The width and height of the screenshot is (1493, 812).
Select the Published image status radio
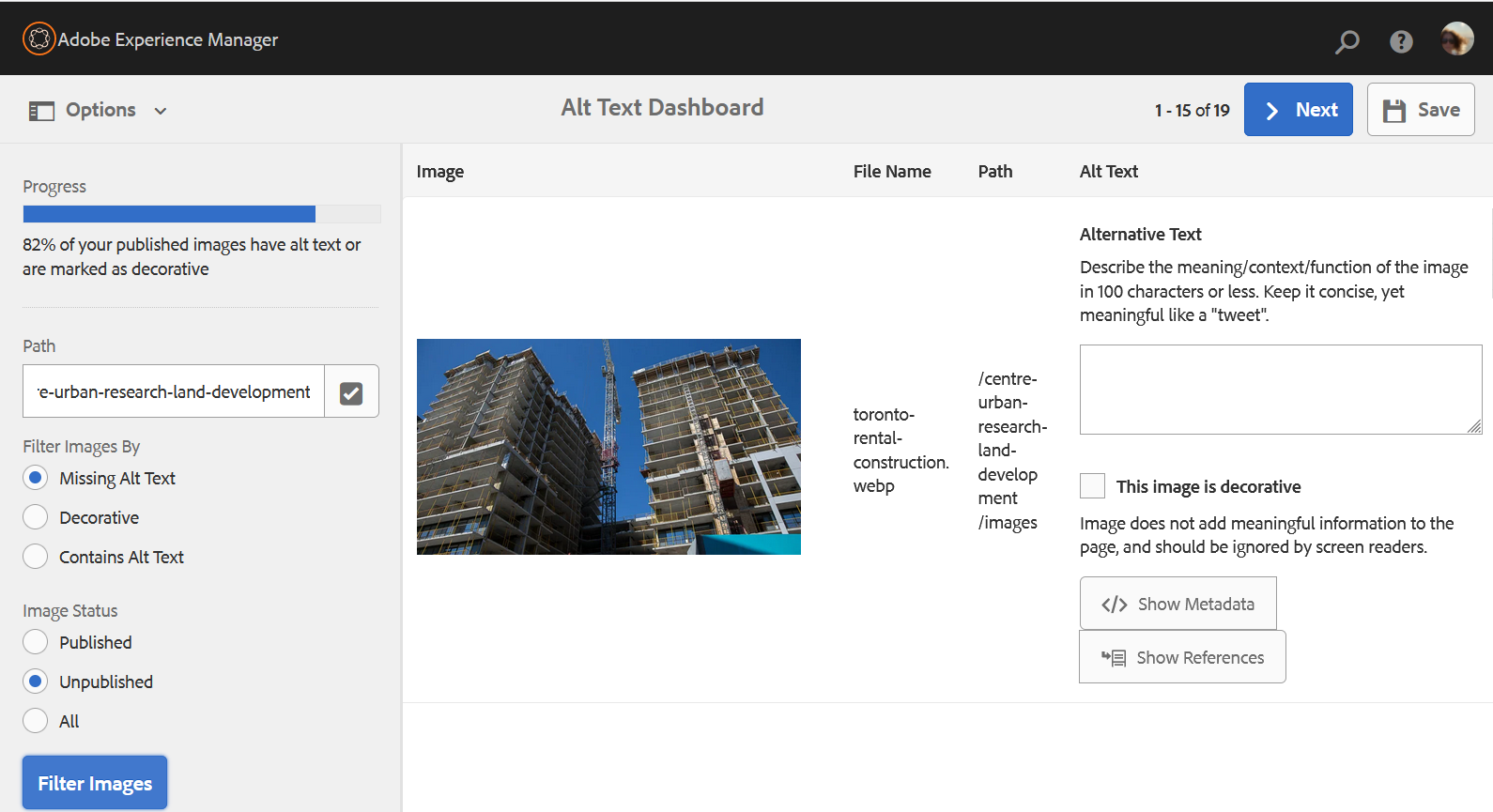click(36, 642)
